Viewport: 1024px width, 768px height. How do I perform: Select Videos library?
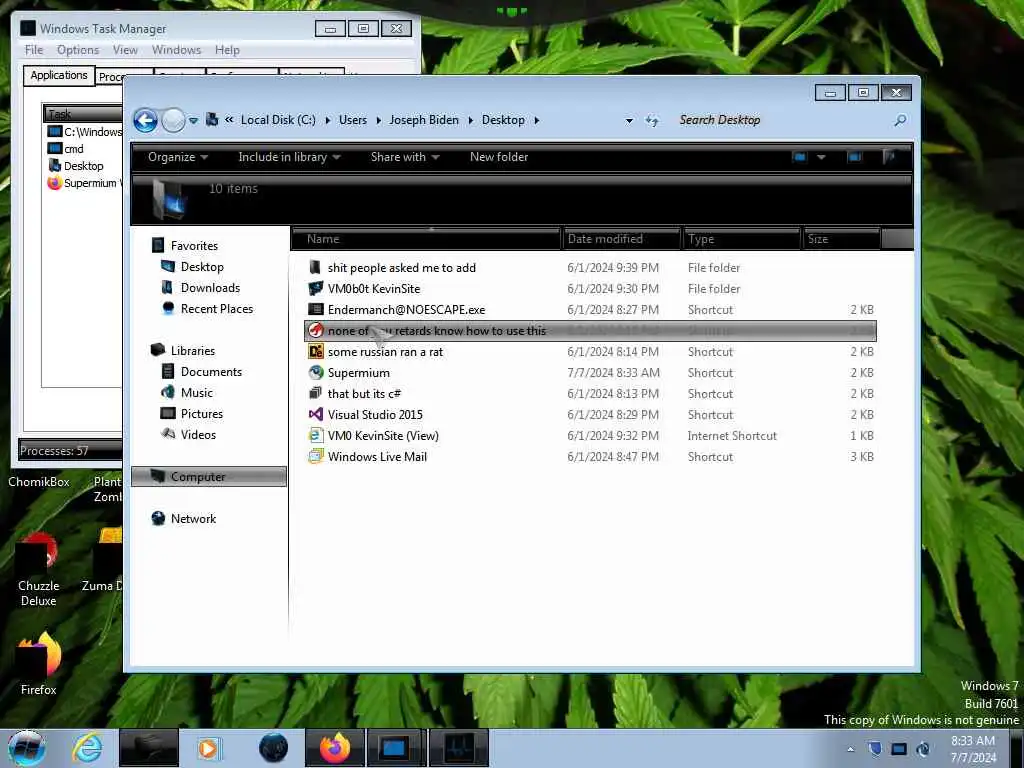click(198, 434)
